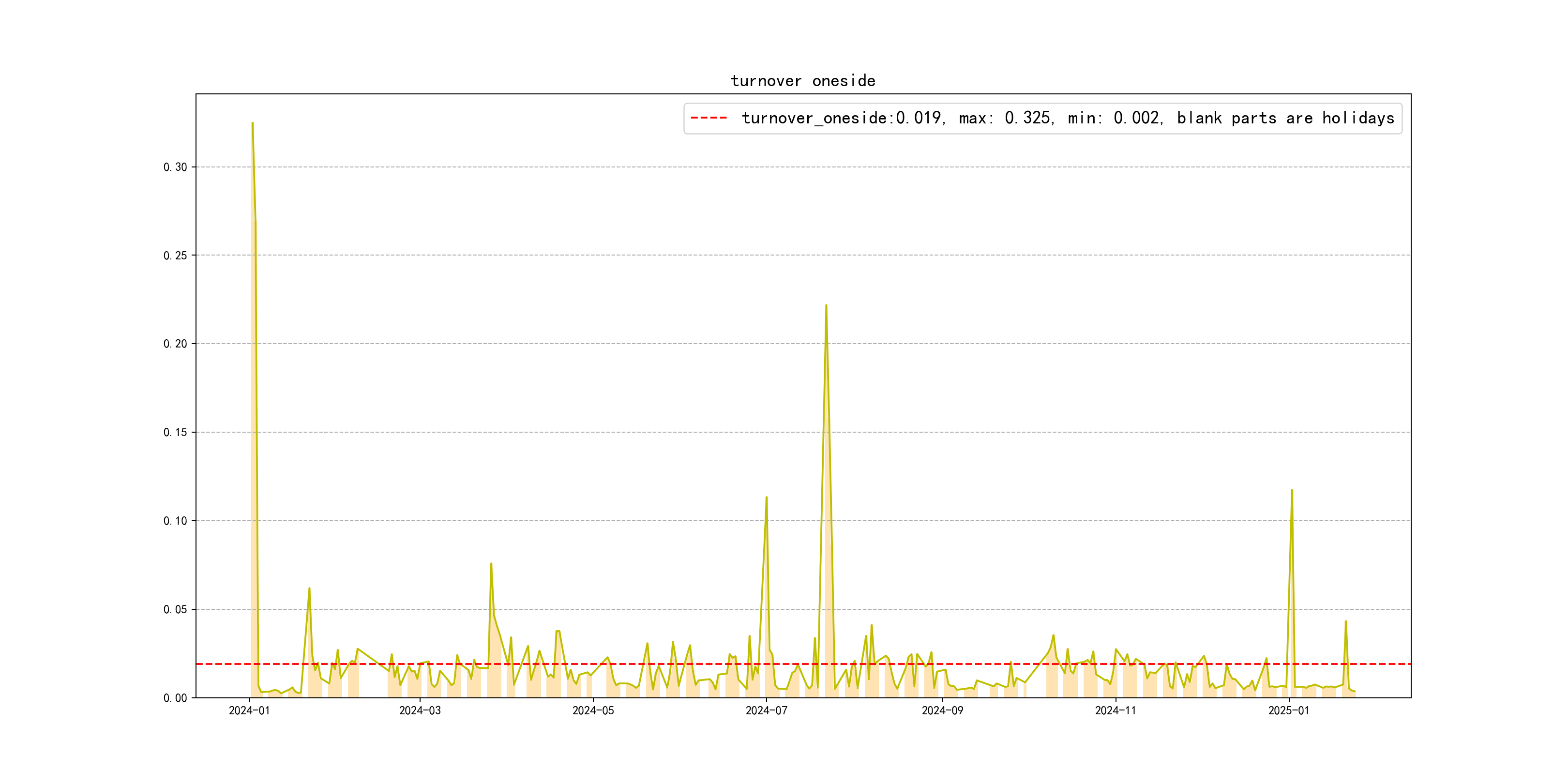Click the late March 2024 spike peak
The height and width of the screenshot is (784, 1568).
[491, 564]
